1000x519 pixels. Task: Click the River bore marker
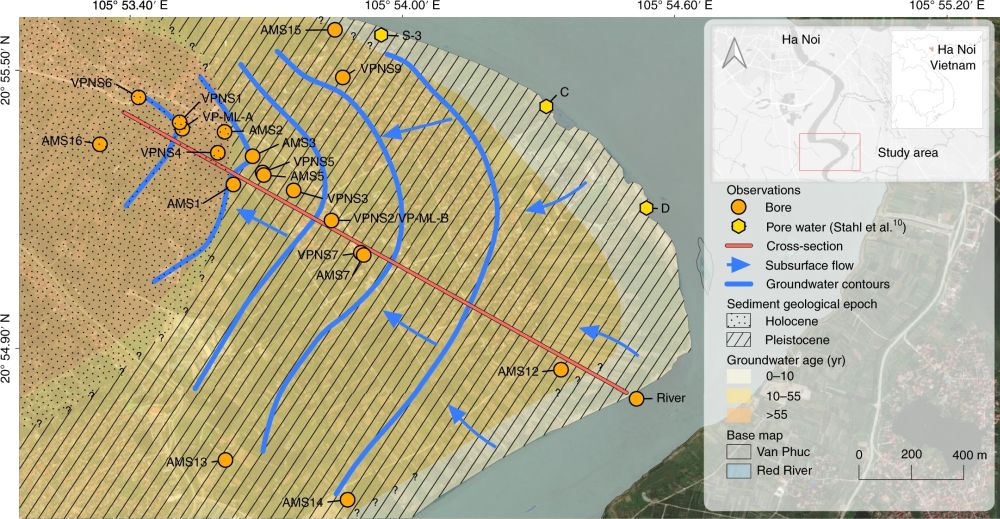(x=636, y=399)
